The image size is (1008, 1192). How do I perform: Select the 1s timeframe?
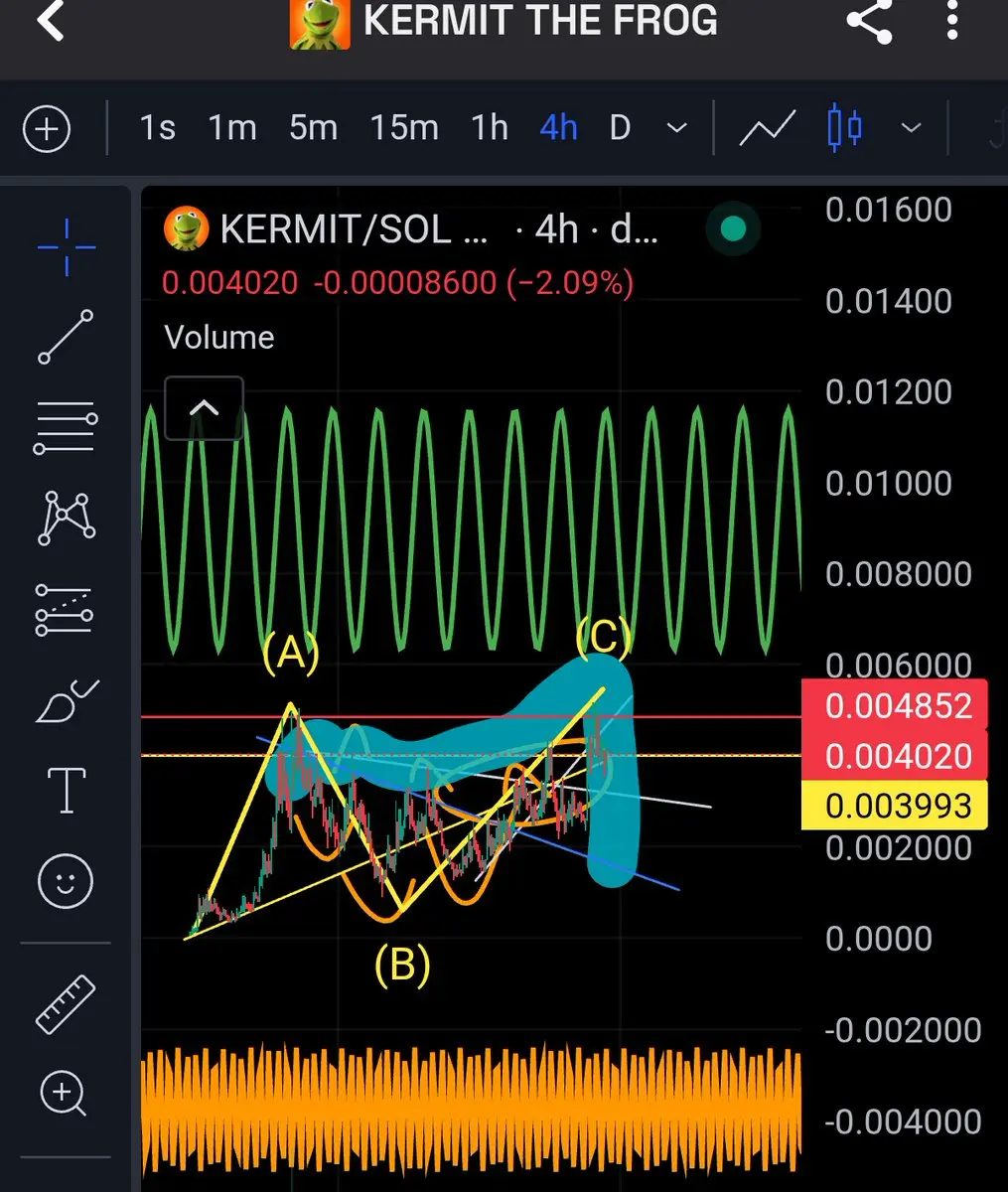(157, 128)
